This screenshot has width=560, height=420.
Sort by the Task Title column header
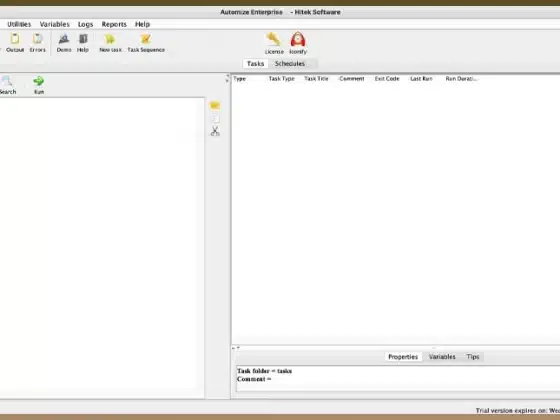(x=316, y=79)
